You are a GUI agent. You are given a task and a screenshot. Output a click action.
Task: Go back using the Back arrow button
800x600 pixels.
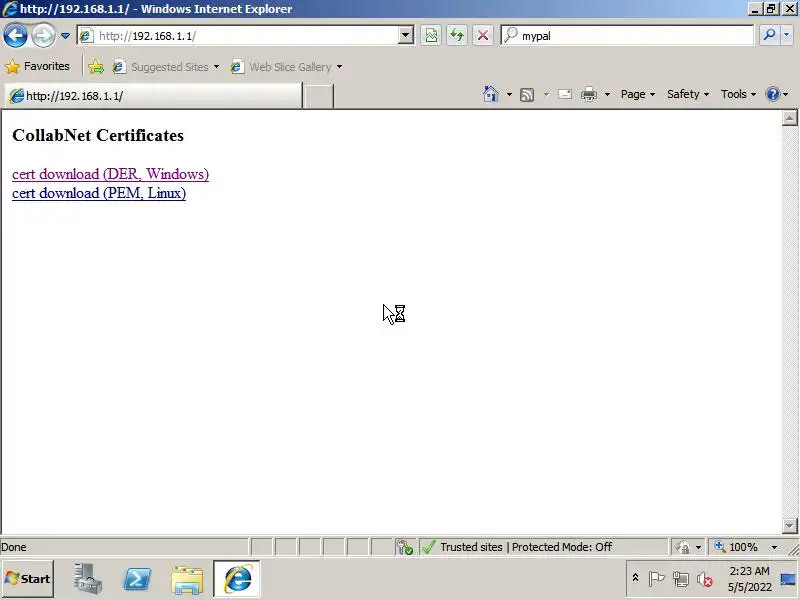point(15,36)
